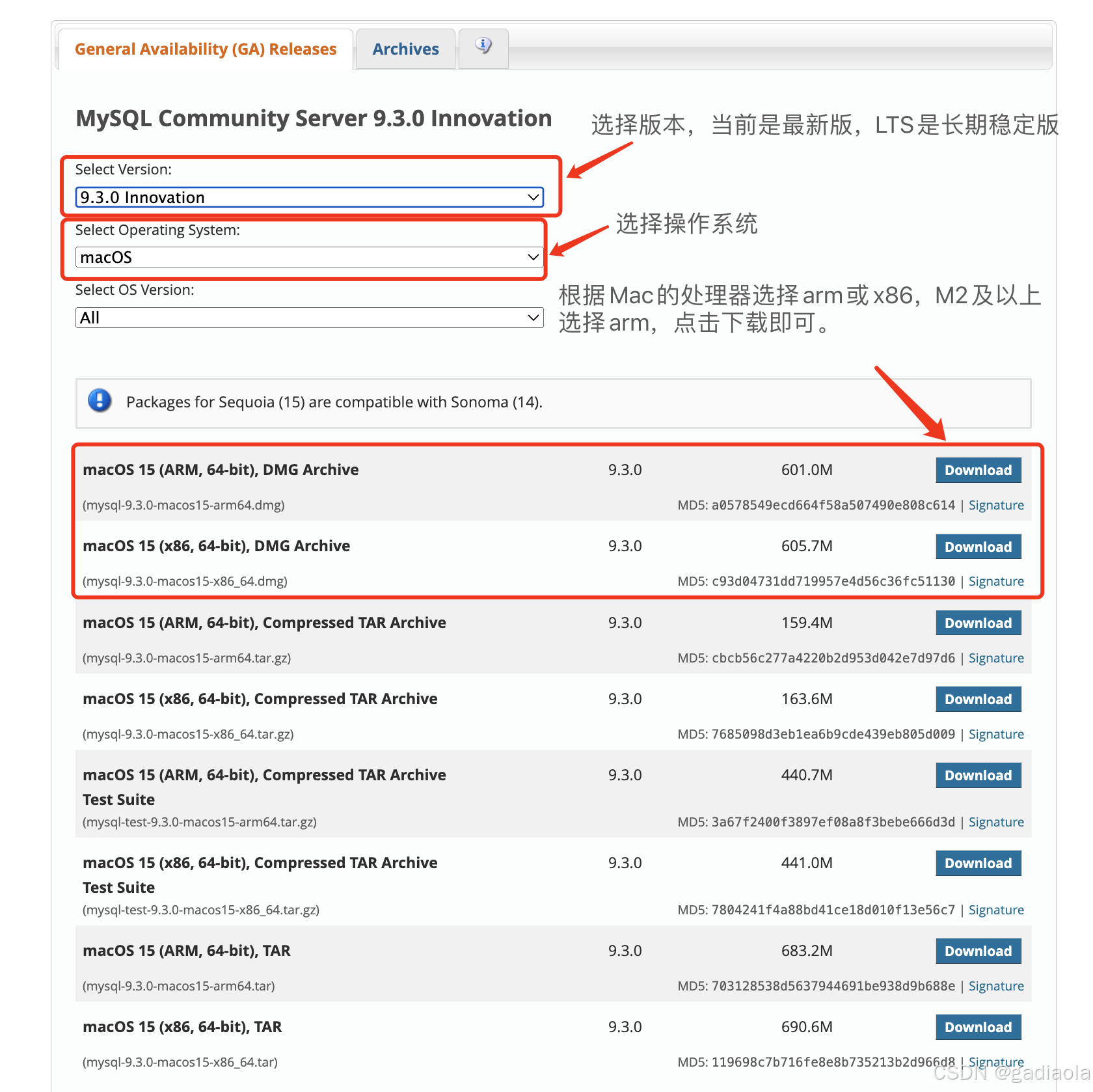Image resolution: width=1093 pixels, height=1092 pixels.
Task: Open Signature link for mysql-9.3.0-macos15-arm64.tar.gz
Action: 996,658
